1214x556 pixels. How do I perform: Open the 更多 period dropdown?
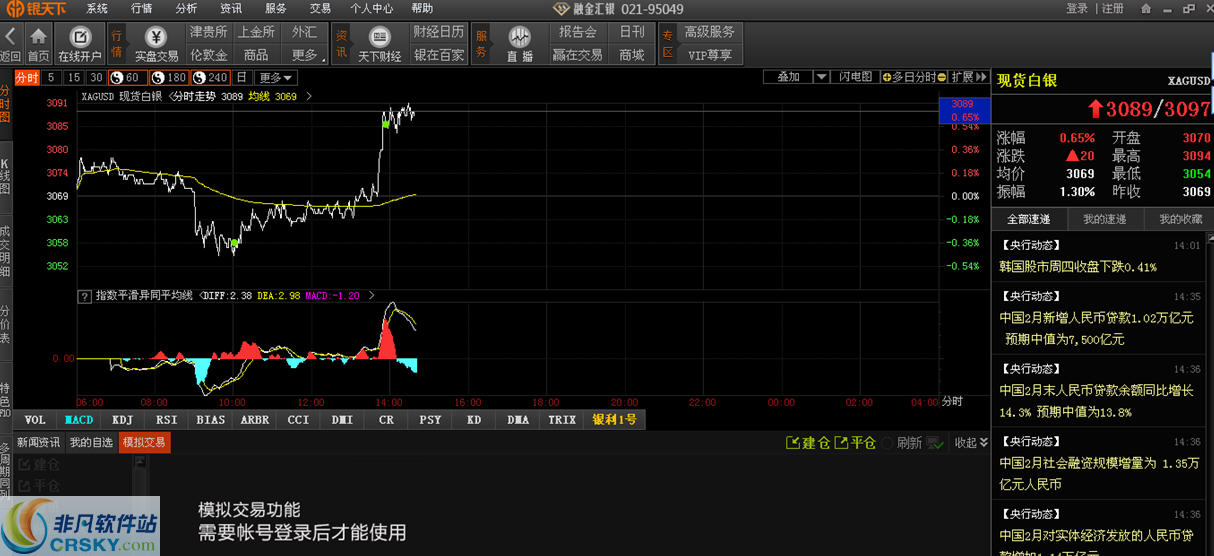(276, 77)
